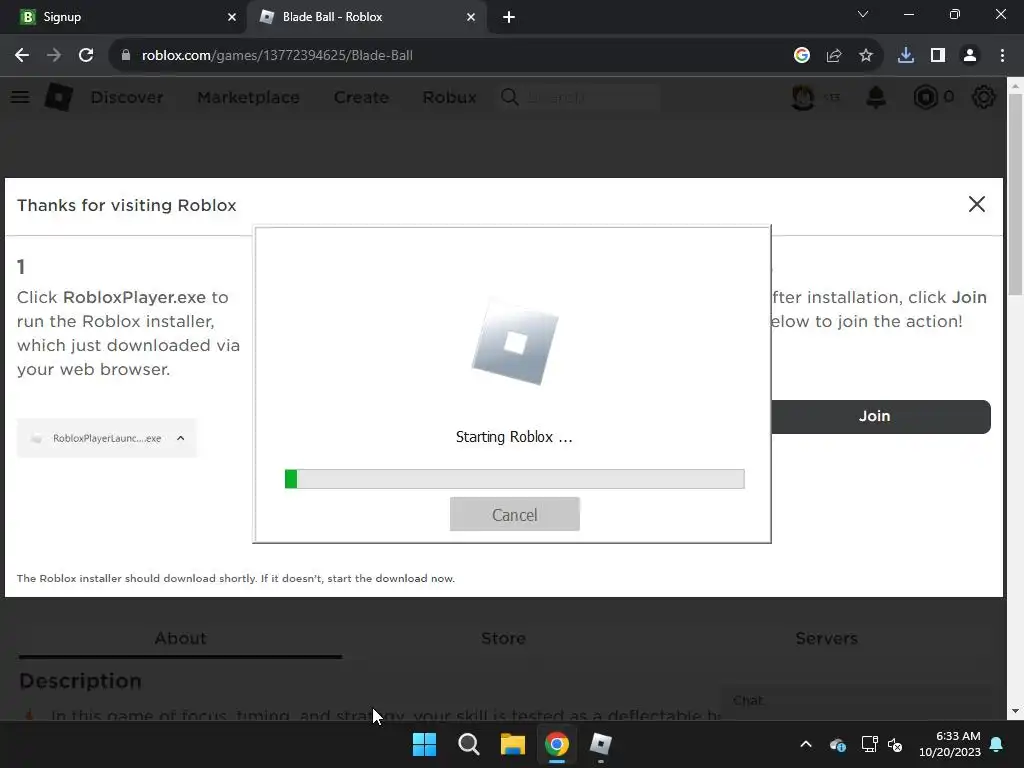The width and height of the screenshot is (1024, 768).
Task: Open the Chrome downloads icon
Action: point(906,56)
